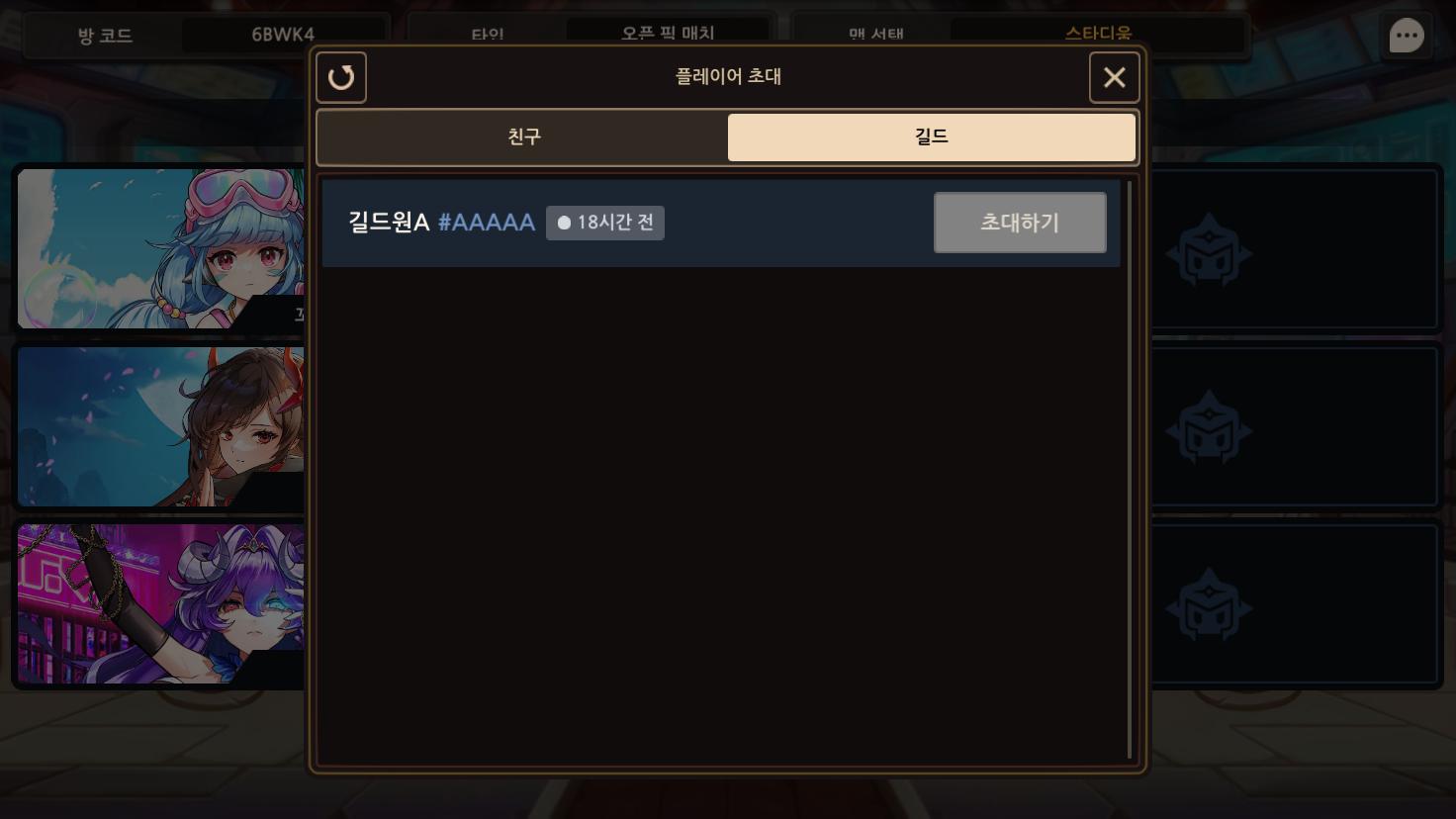Open the 스타디움 map selection
The image size is (1456, 819).
pyautogui.click(x=1098, y=33)
